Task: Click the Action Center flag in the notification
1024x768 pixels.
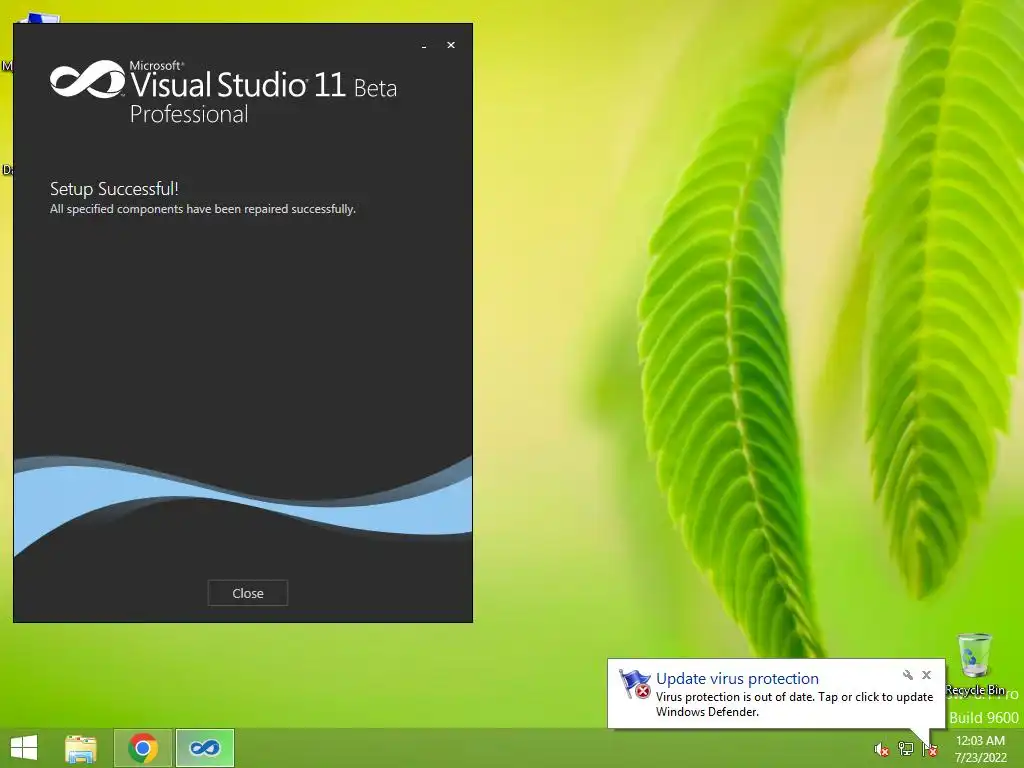Action: coord(634,684)
